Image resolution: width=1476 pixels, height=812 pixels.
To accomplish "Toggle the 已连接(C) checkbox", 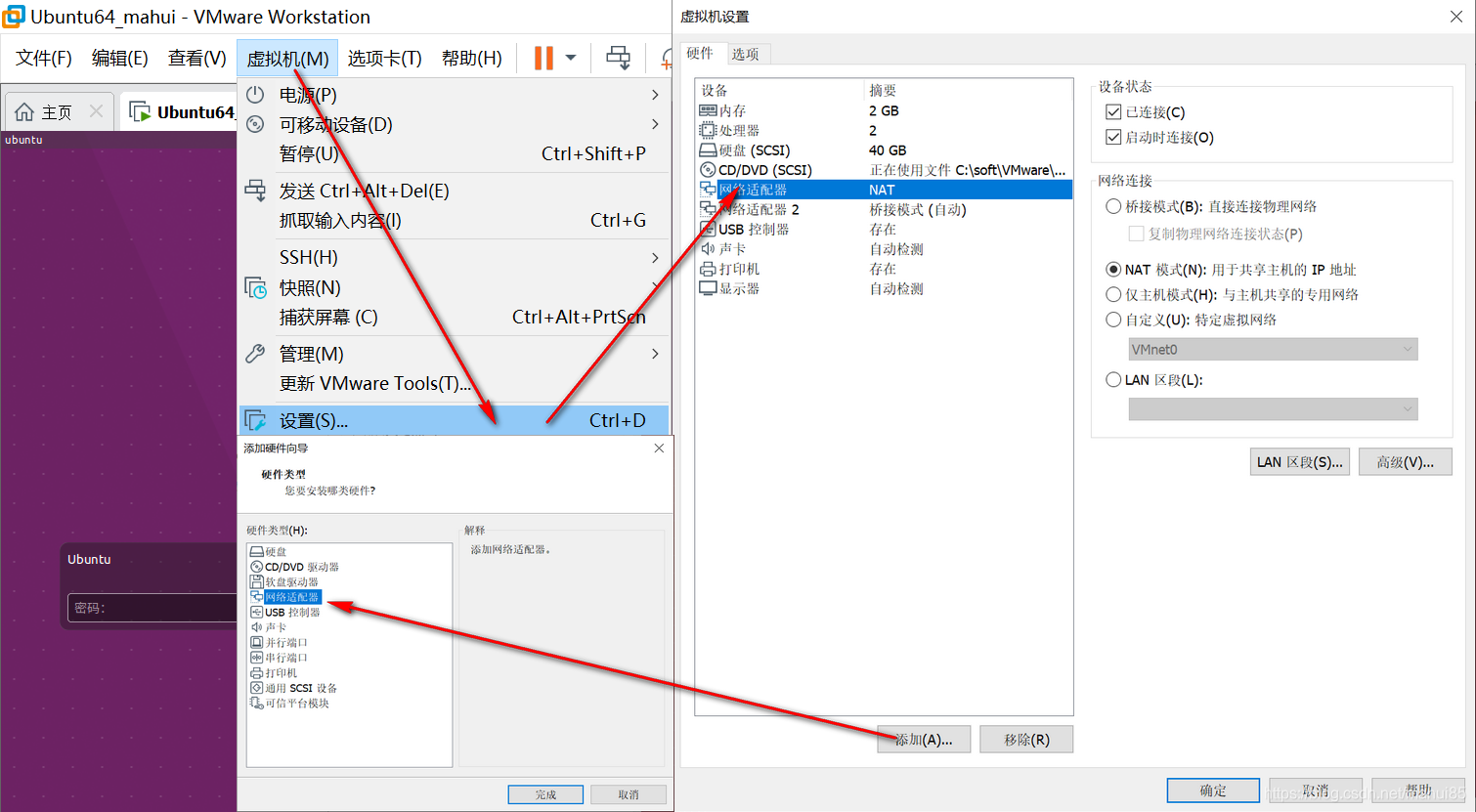I will (1113, 111).
